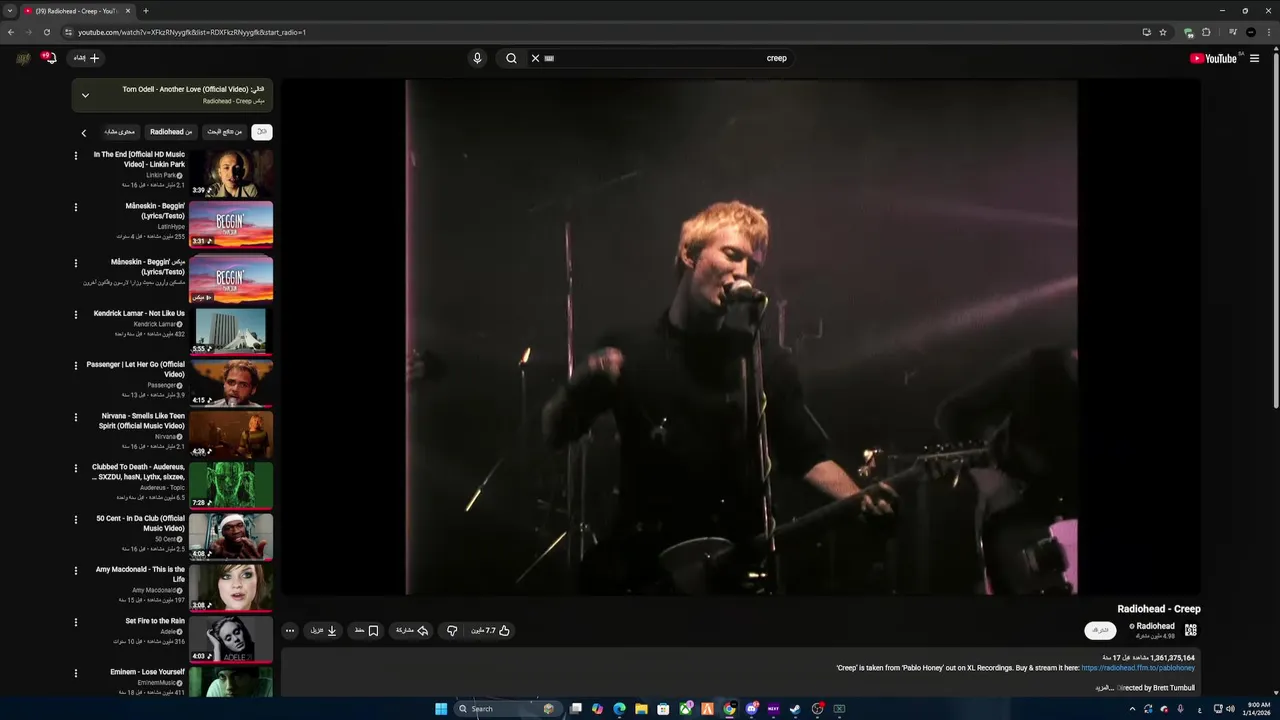Click the Create plus button
Screen dimensions: 1280x720
click(87, 58)
